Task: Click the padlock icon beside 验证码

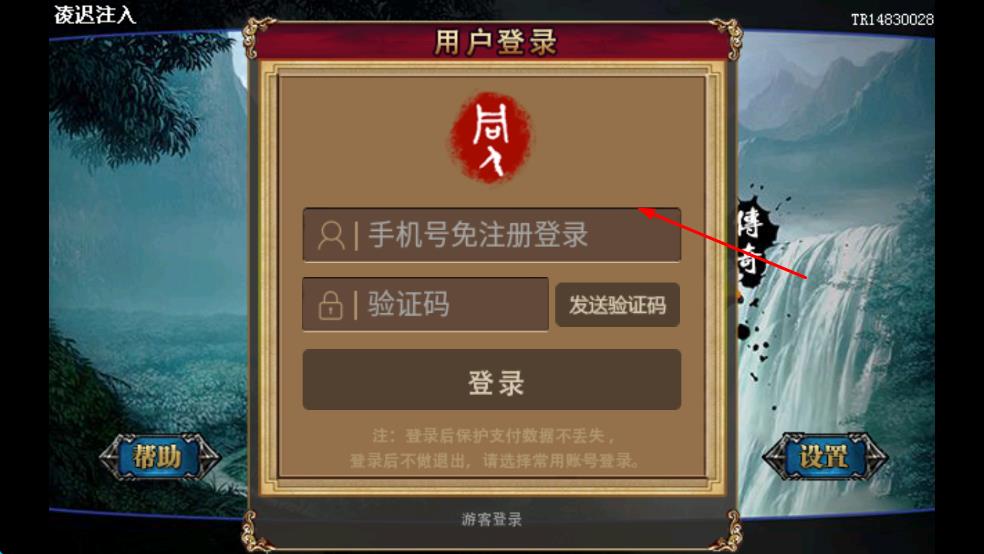Action: (x=331, y=305)
